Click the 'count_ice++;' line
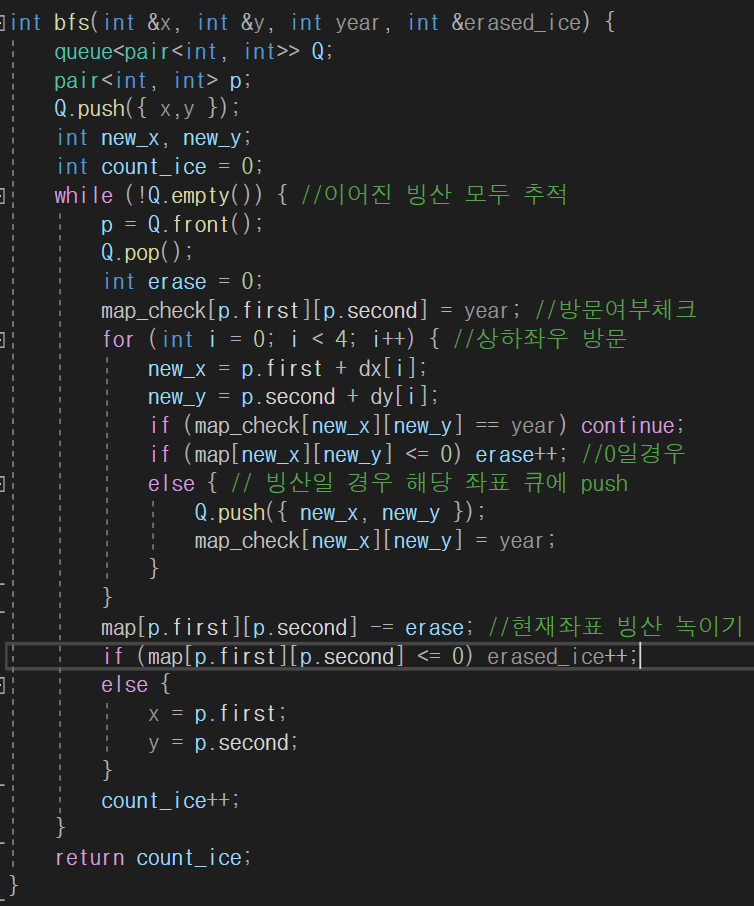754x906 pixels. pos(170,801)
